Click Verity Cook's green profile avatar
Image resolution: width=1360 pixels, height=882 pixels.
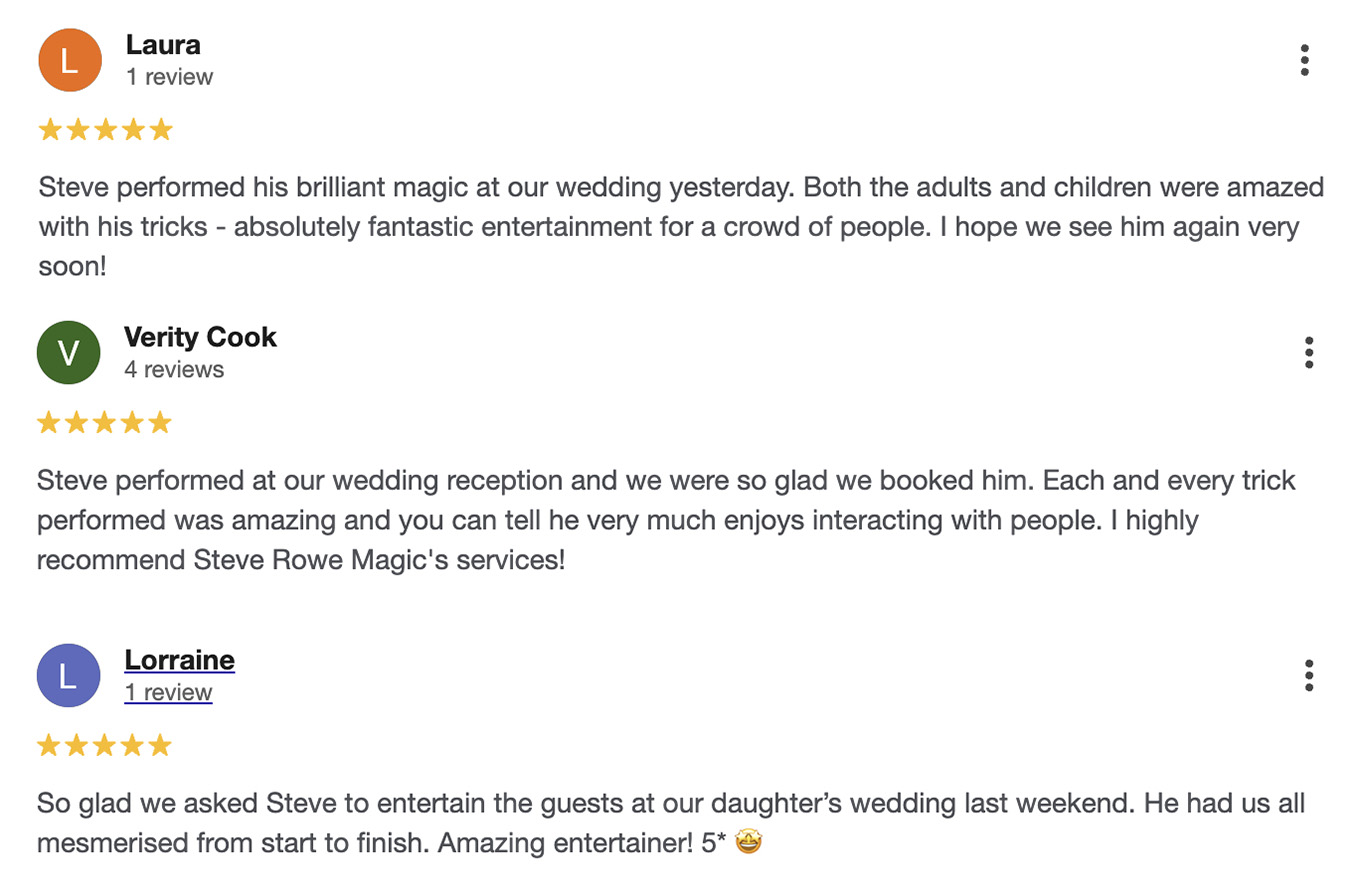68,352
